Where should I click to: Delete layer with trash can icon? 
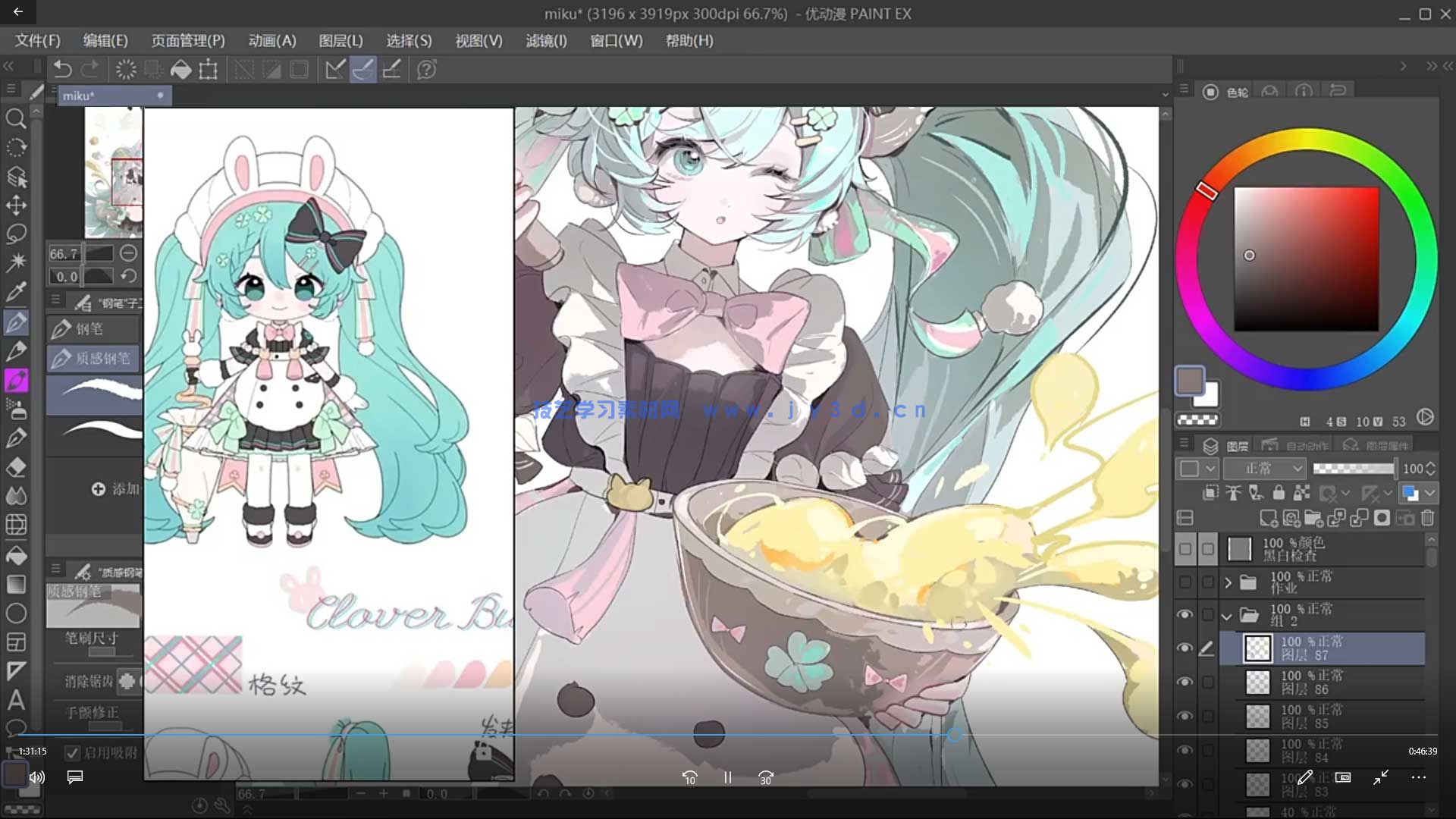pyautogui.click(x=1427, y=518)
